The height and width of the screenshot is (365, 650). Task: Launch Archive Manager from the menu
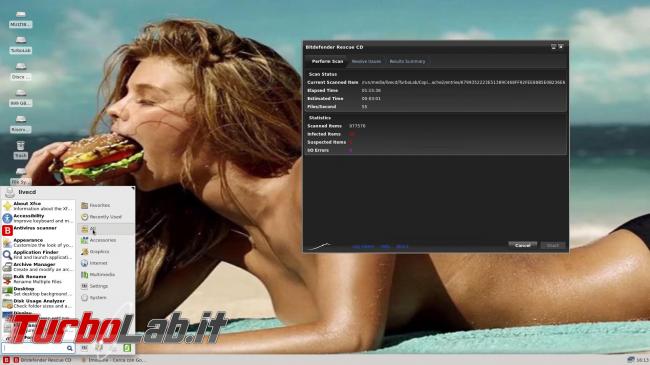[x=38, y=267]
